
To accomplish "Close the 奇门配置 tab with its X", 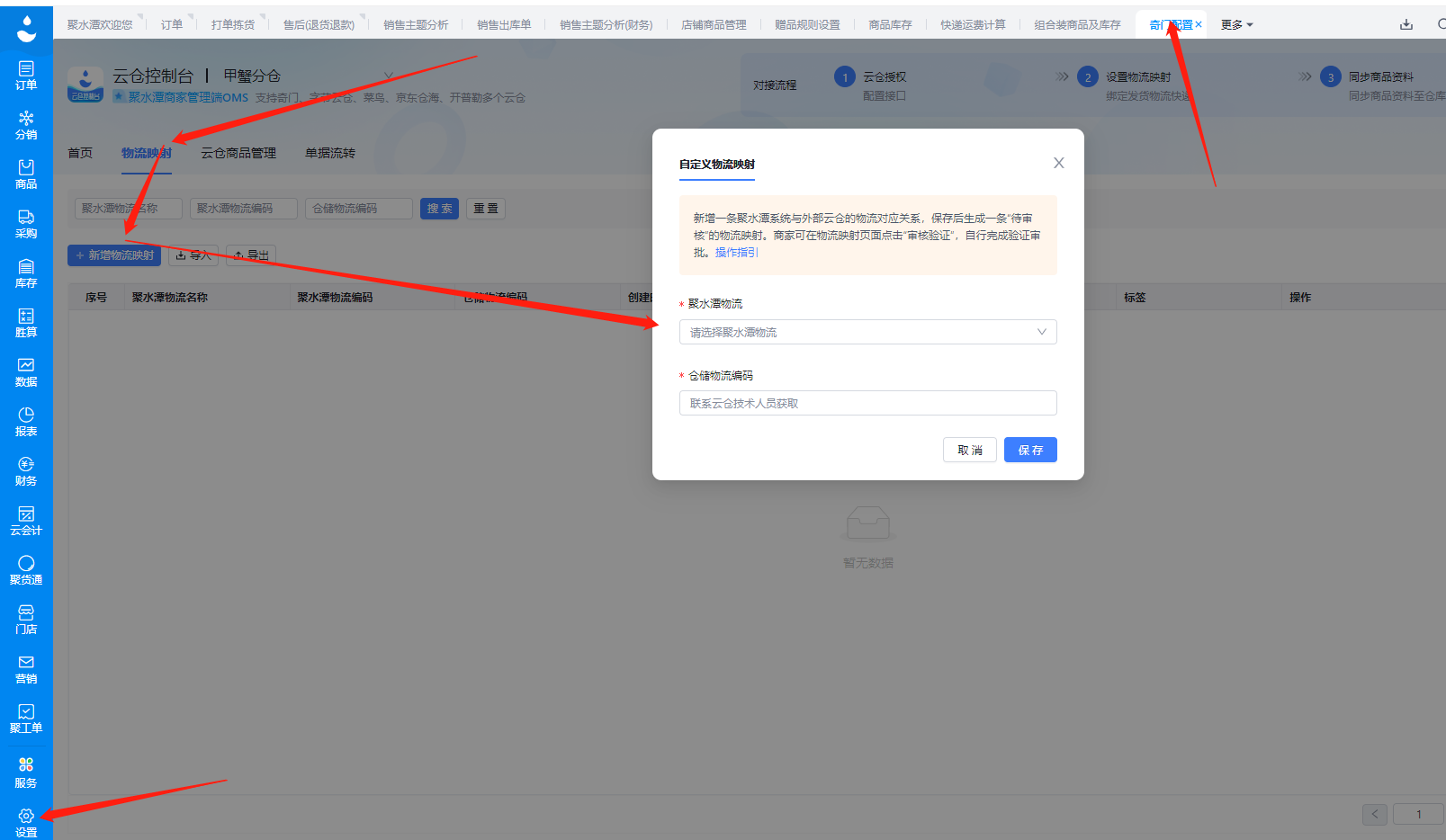I will pyautogui.click(x=1199, y=25).
